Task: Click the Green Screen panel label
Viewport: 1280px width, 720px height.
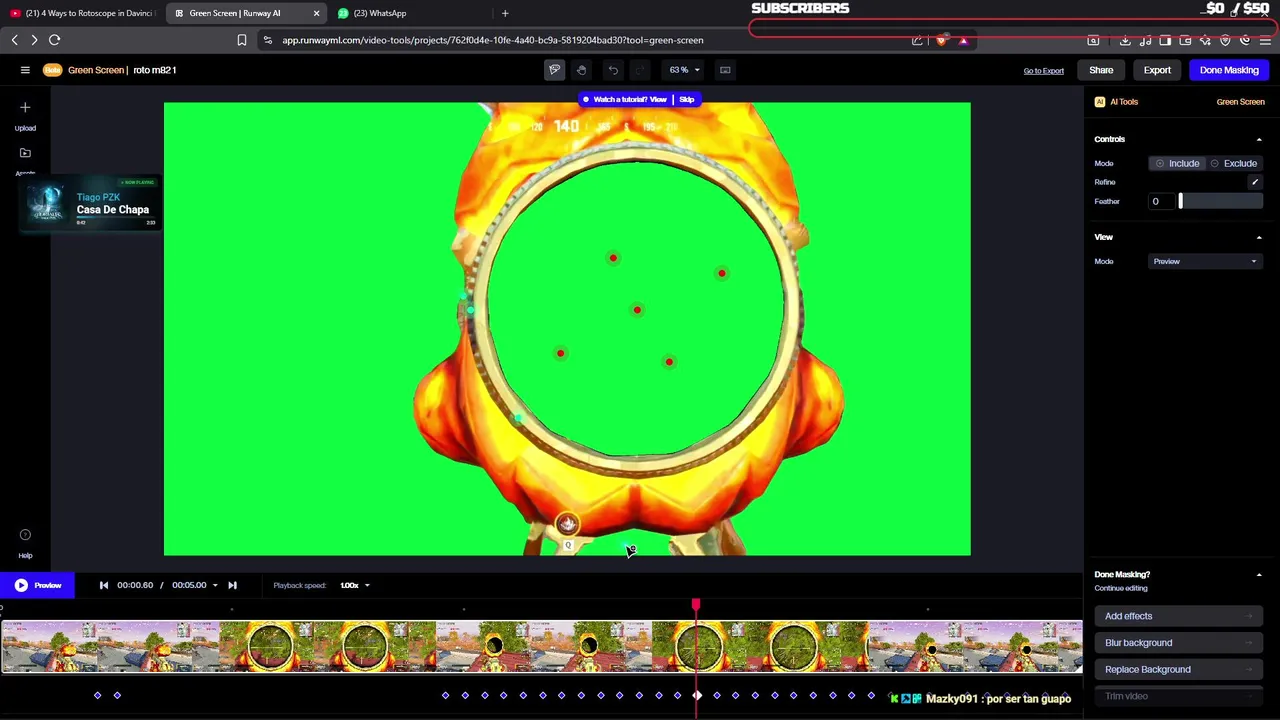Action: 1240,102
